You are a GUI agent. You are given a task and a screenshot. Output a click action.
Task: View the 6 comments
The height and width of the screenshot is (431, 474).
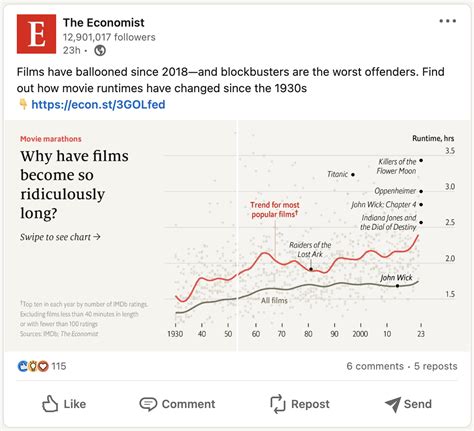375,366
